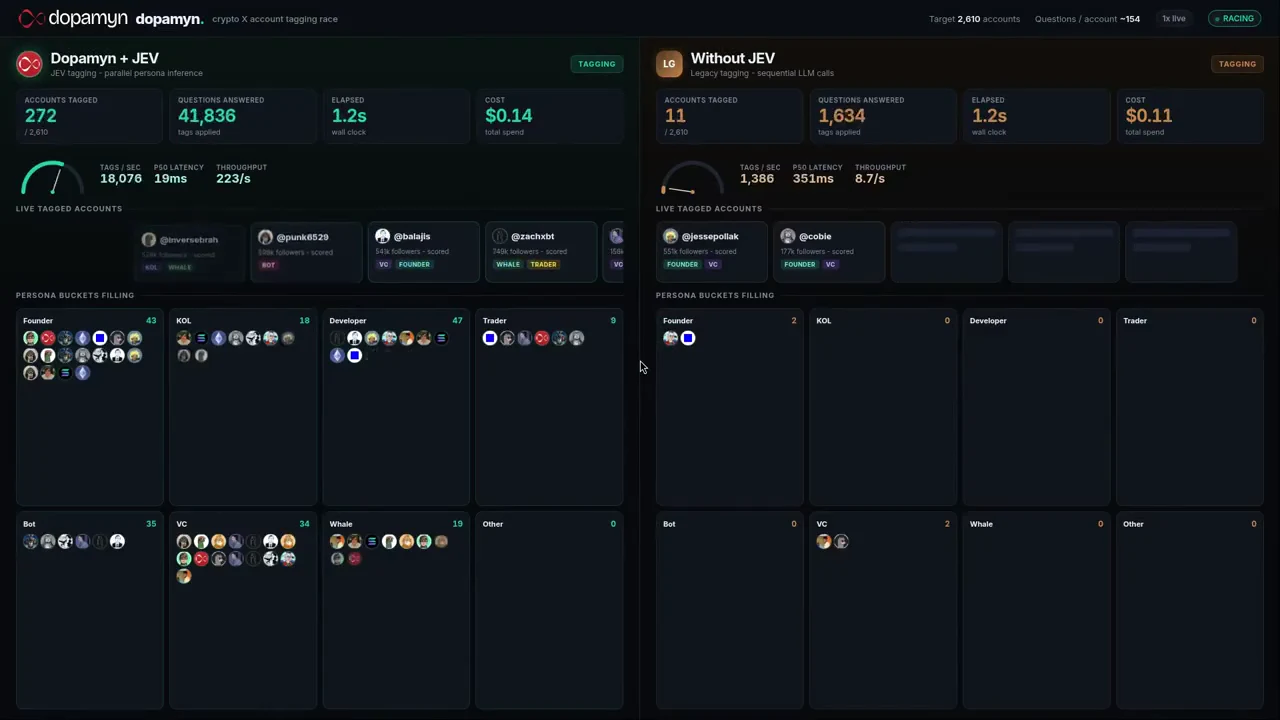Click VC tag on @cobie card
The width and height of the screenshot is (1280, 720).
(830, 264)
